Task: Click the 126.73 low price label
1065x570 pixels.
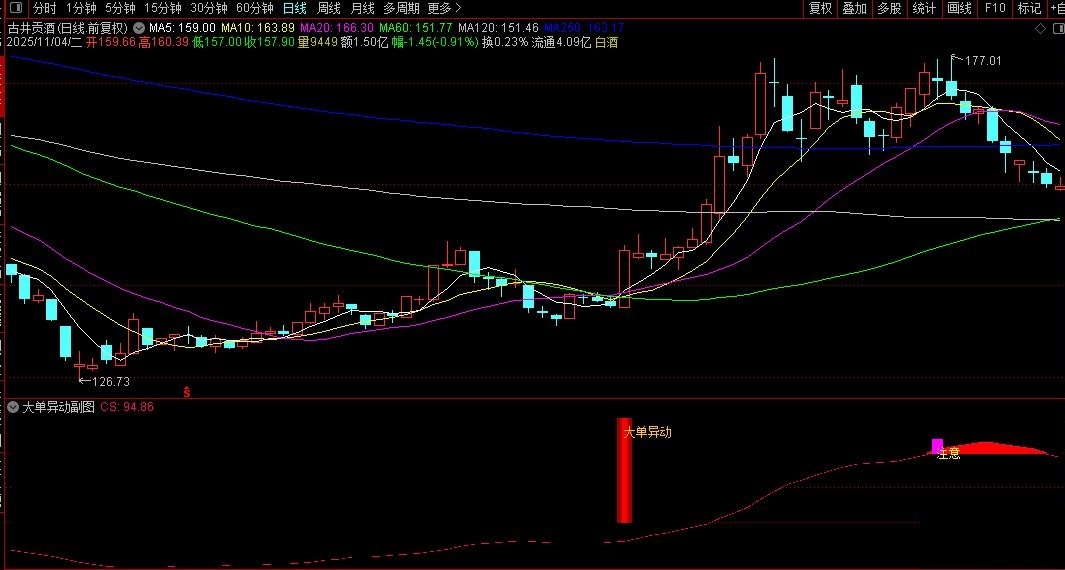Action: click(111, 382)
